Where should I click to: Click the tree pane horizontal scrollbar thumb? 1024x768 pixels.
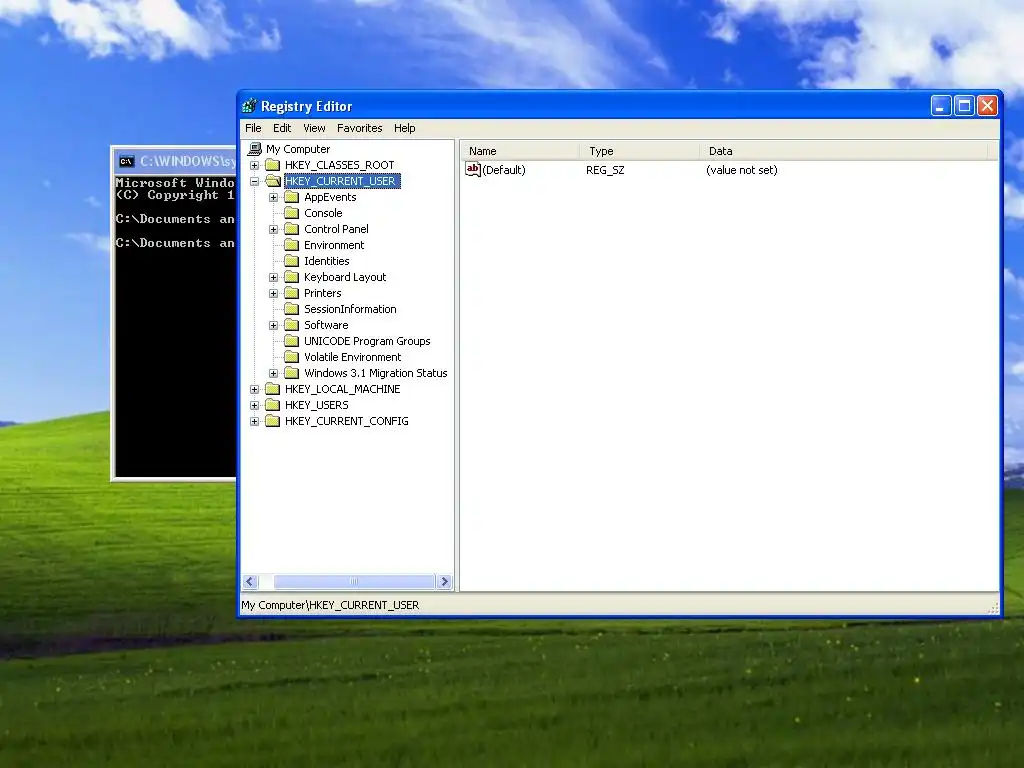click(x=354, y=581)
